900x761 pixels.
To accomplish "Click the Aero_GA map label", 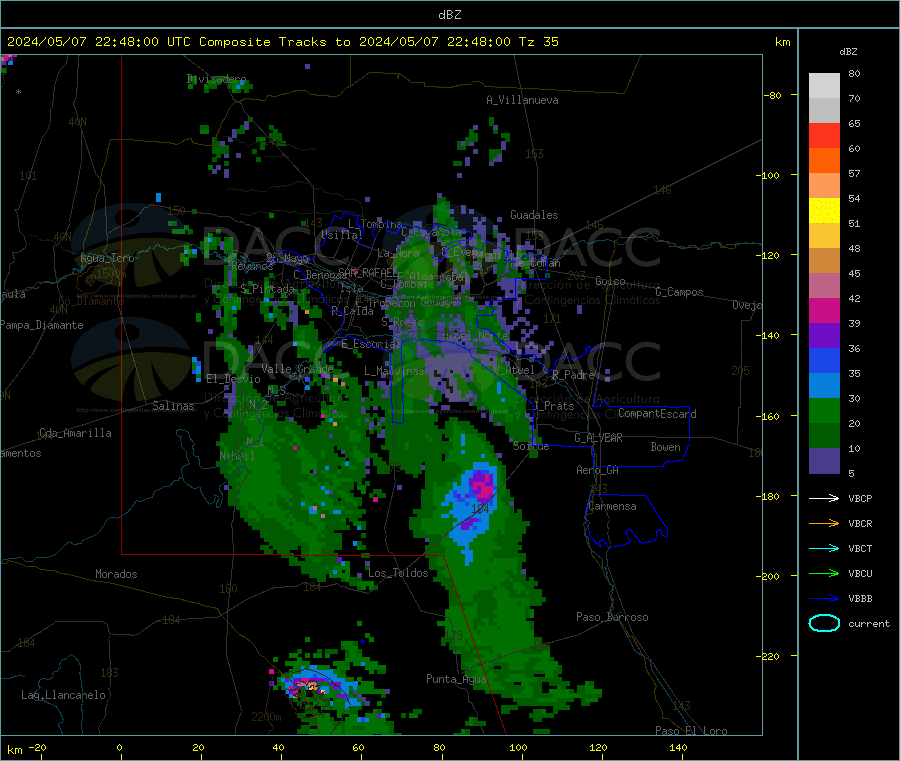I will coord(598,470).
